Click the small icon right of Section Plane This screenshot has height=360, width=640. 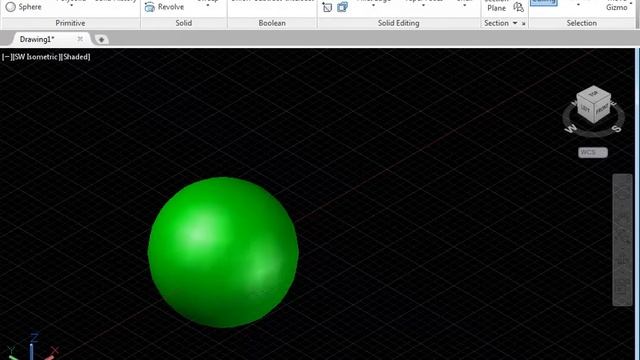[x=518, y=7]
